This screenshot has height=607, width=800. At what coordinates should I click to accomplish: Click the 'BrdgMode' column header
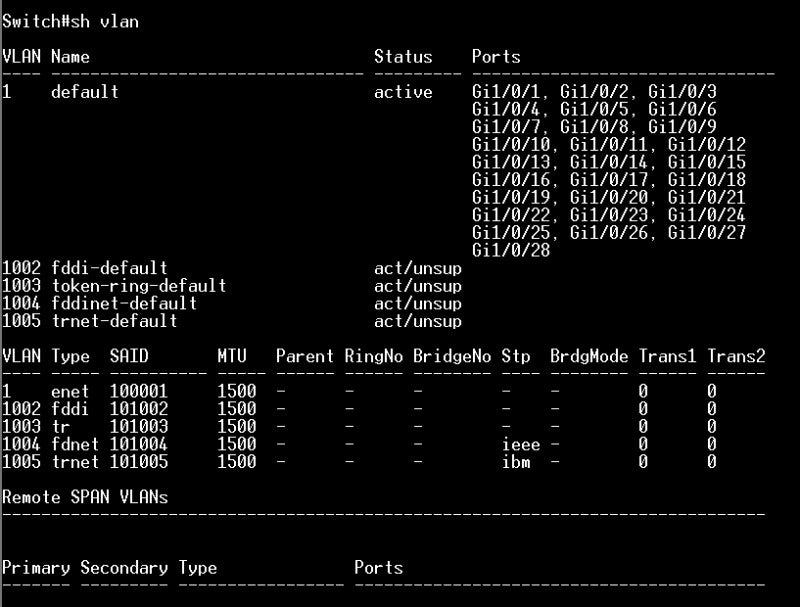(x=589, y=356)
